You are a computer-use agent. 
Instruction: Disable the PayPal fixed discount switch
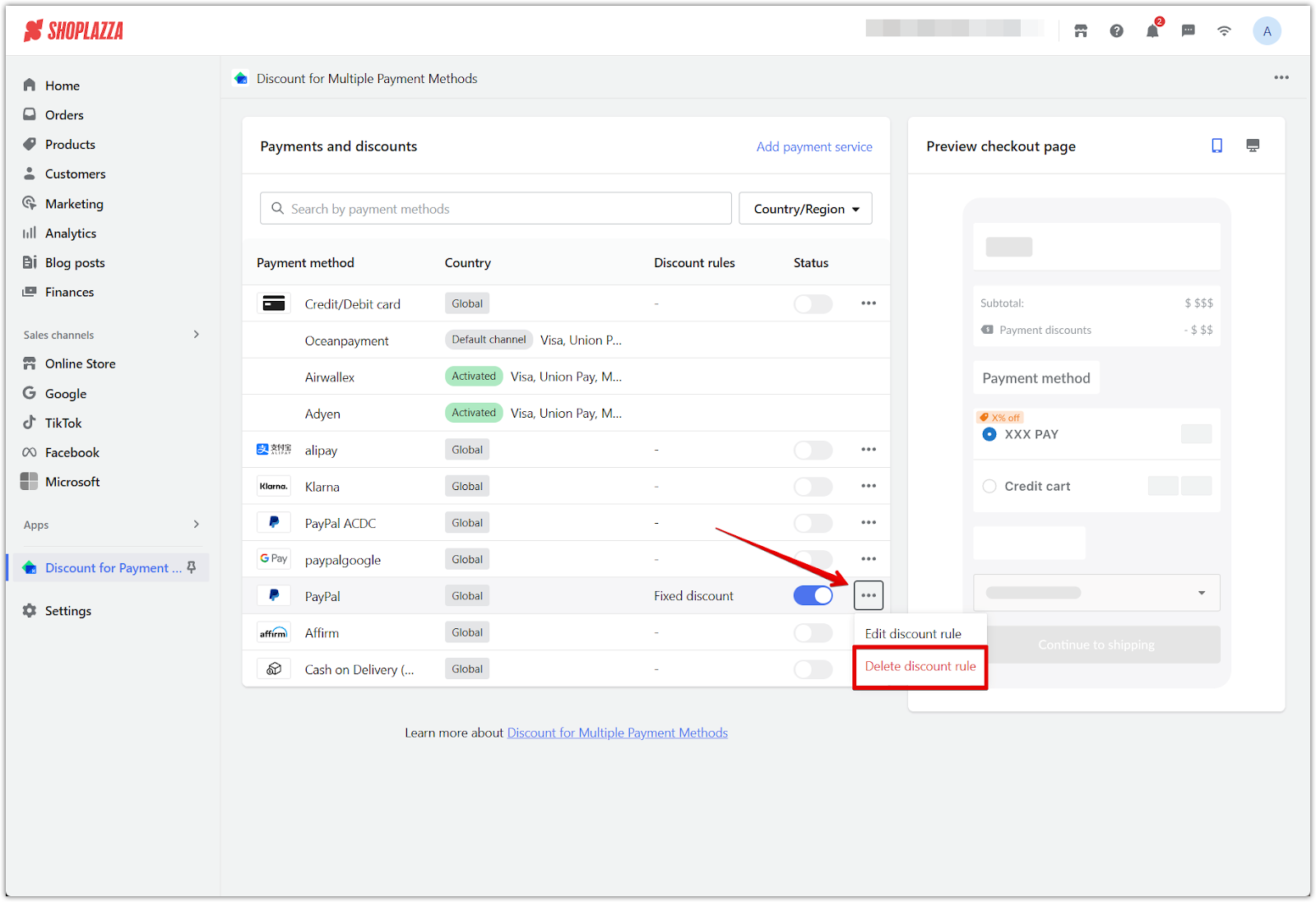(x=813, y=595)
